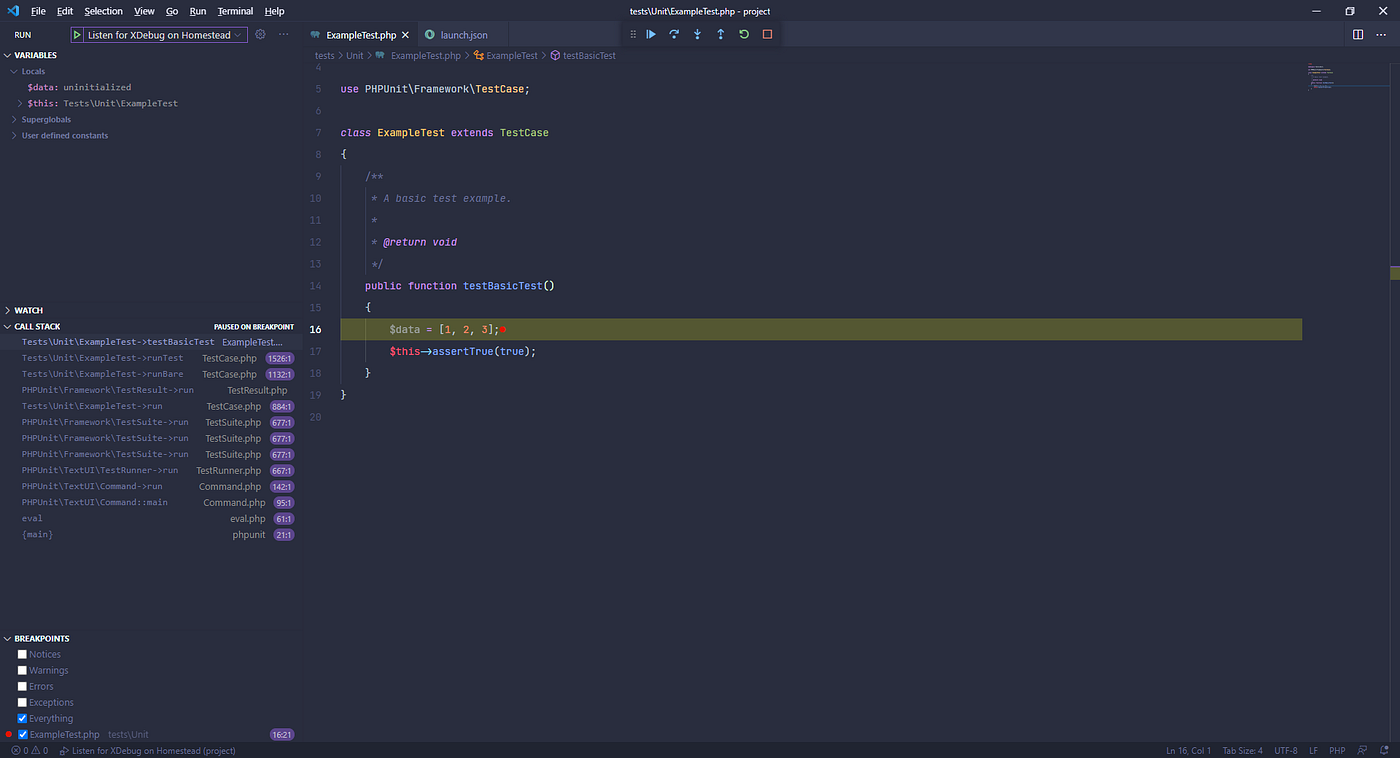This screenshot has width=1400, height=758.
Task: Toggle the Warnings breakpoint checkbox
Action: coord(22,670)
